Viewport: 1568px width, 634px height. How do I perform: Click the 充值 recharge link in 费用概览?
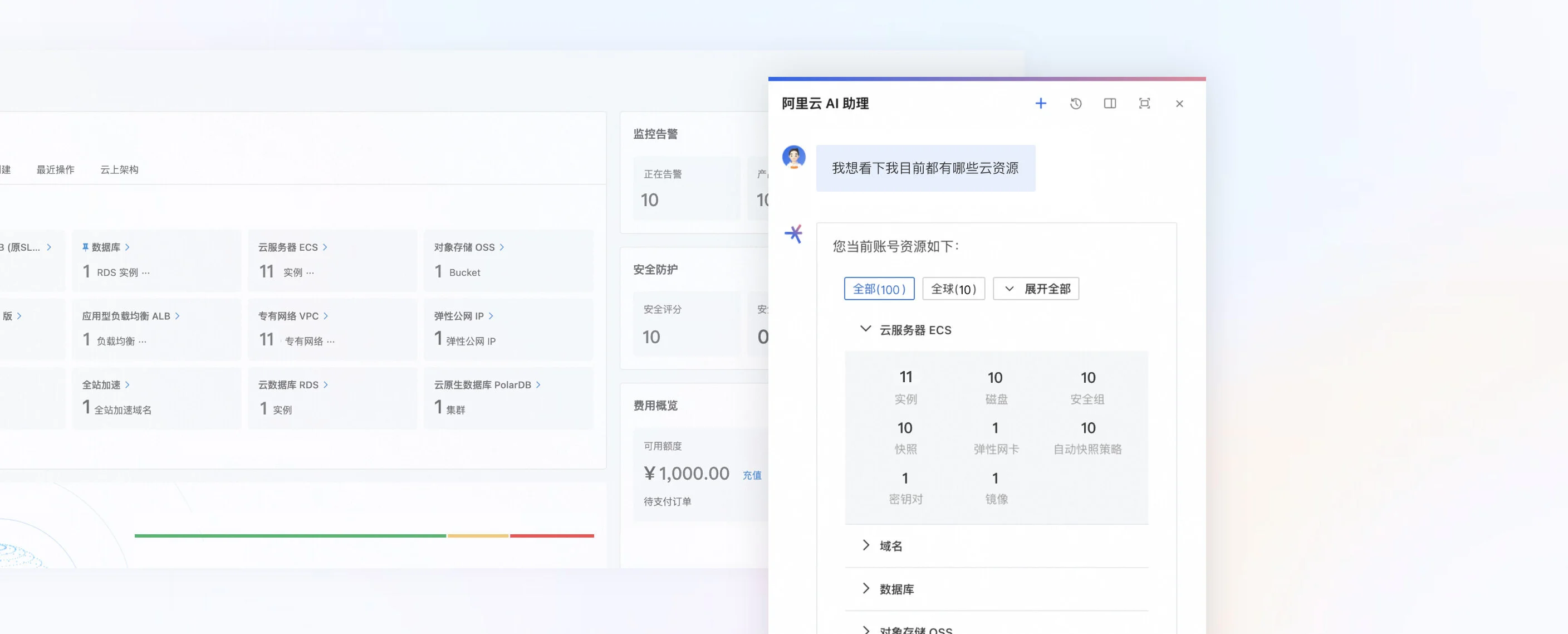(753, 475)
